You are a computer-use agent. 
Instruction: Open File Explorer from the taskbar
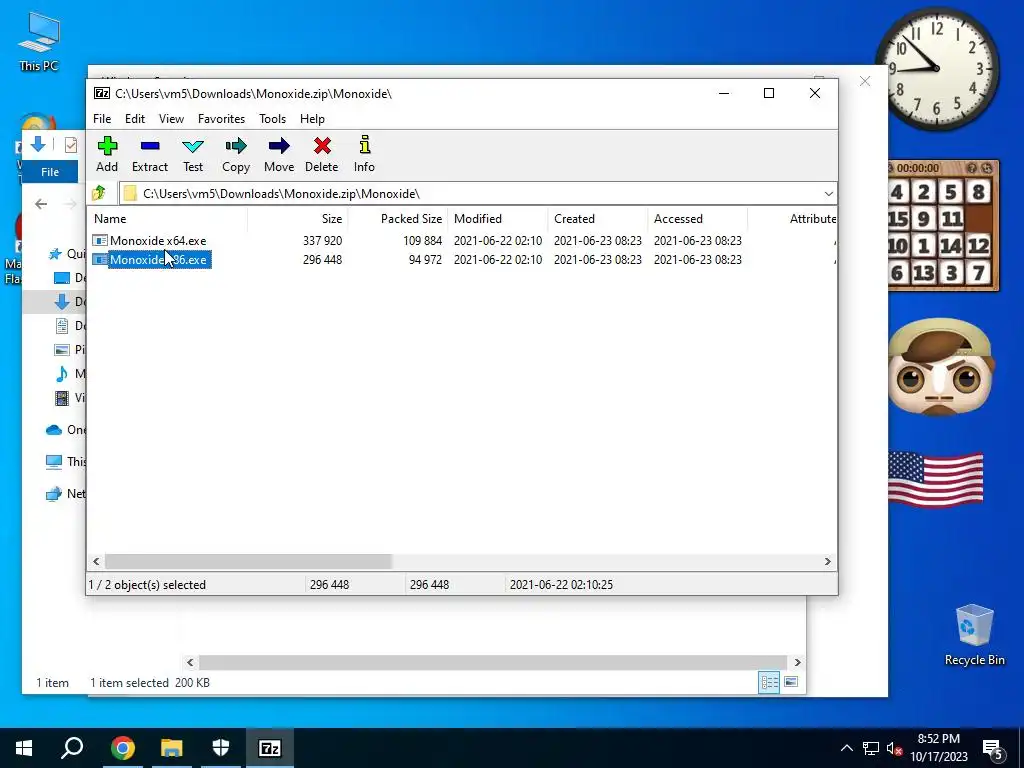coord(171,748)
